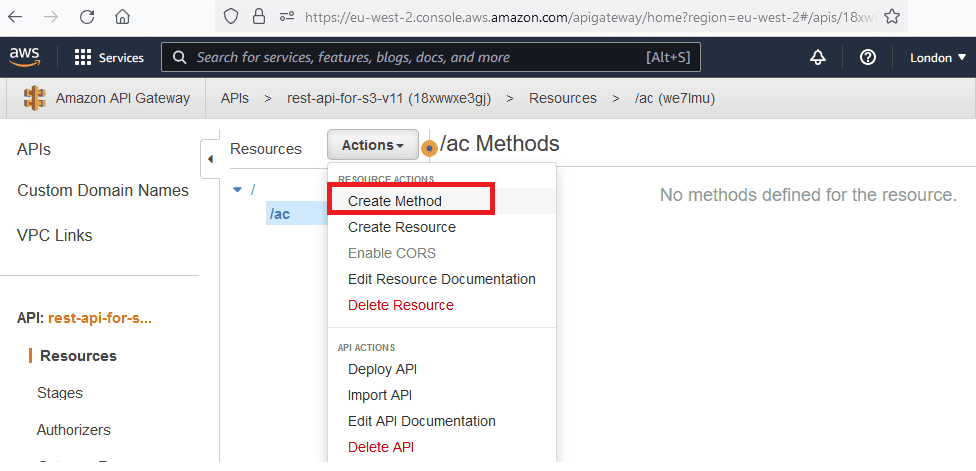Screen dimensions: 976x471
Task: Bookmark this page with star icon
Action: tap(892, 16)
